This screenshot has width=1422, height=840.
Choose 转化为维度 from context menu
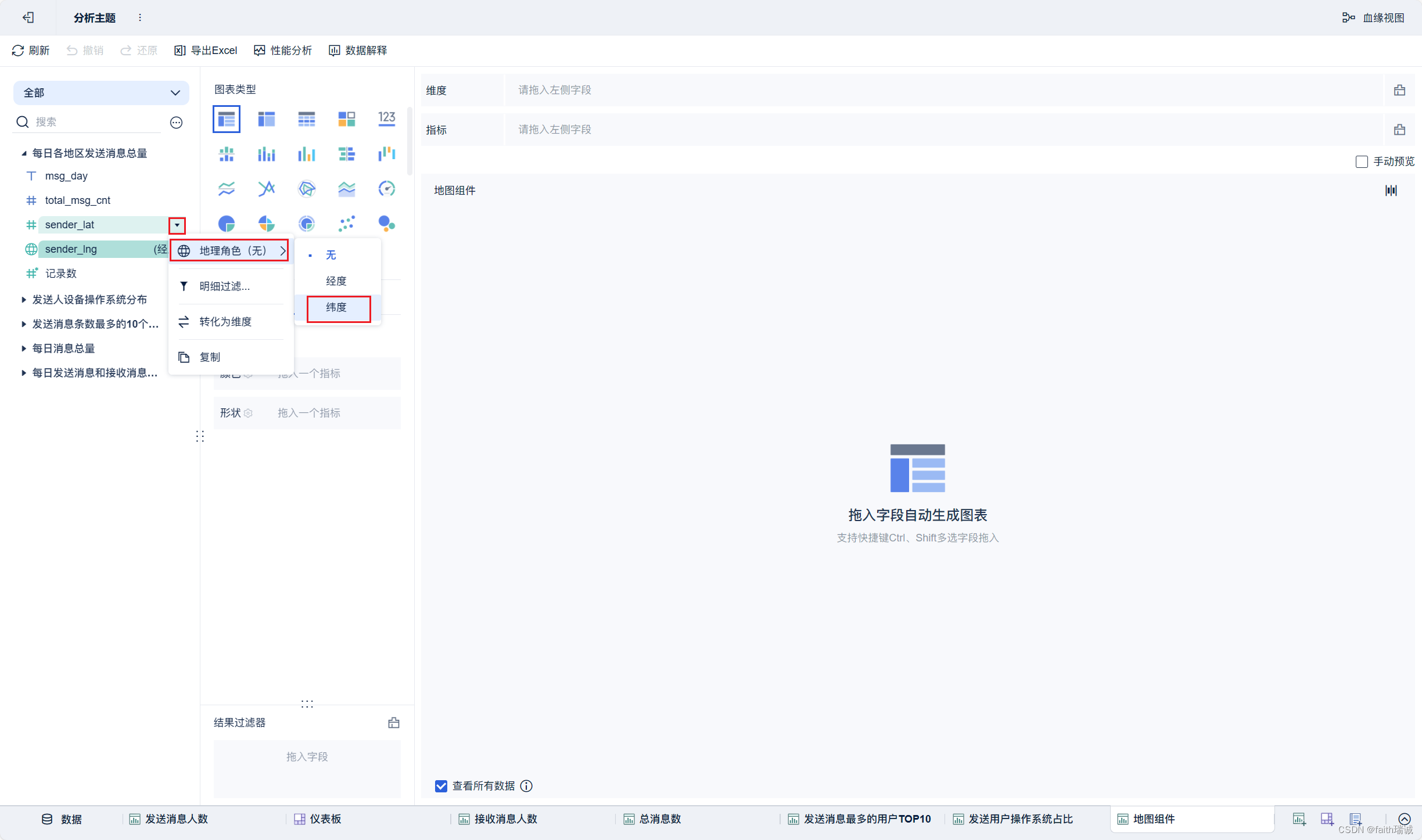[225, 322]
